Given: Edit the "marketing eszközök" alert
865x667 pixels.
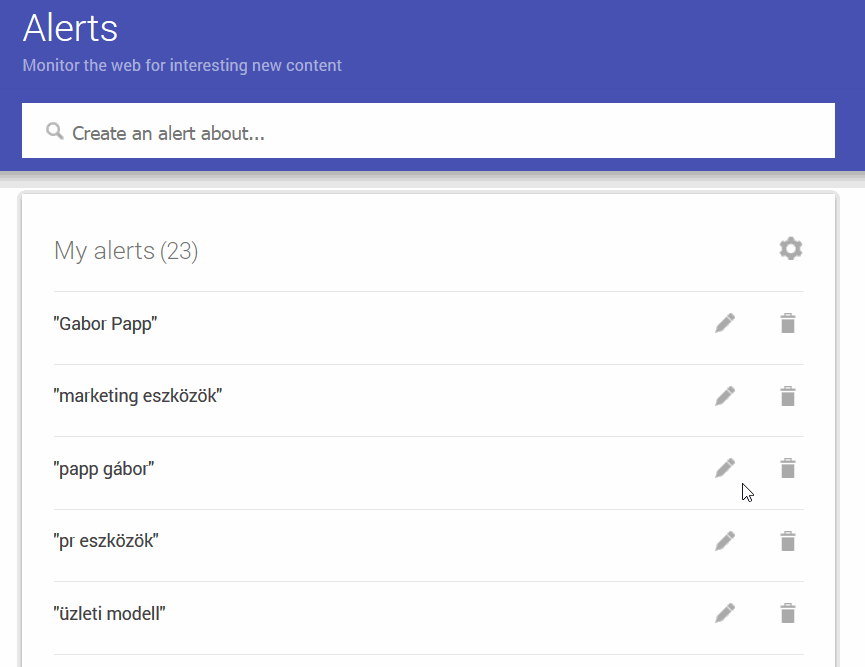Looking at the screenshot, I should [725, 396].
